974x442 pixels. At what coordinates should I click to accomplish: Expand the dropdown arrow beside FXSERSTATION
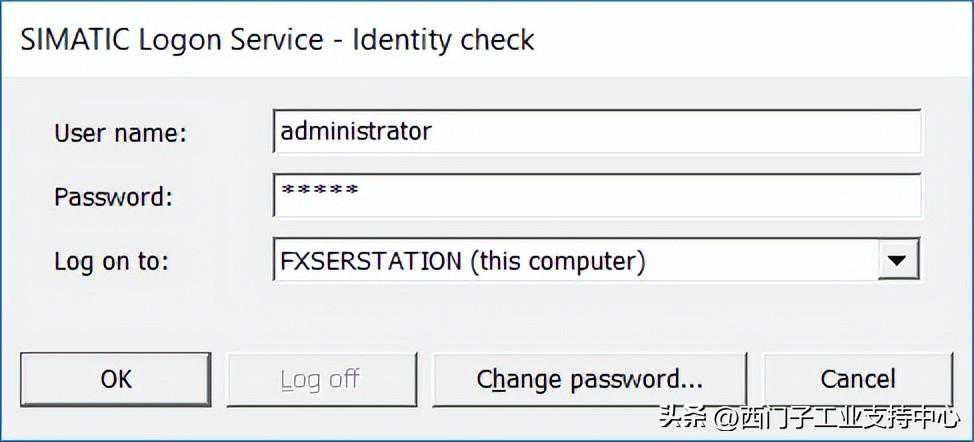[x=897, y=262]
